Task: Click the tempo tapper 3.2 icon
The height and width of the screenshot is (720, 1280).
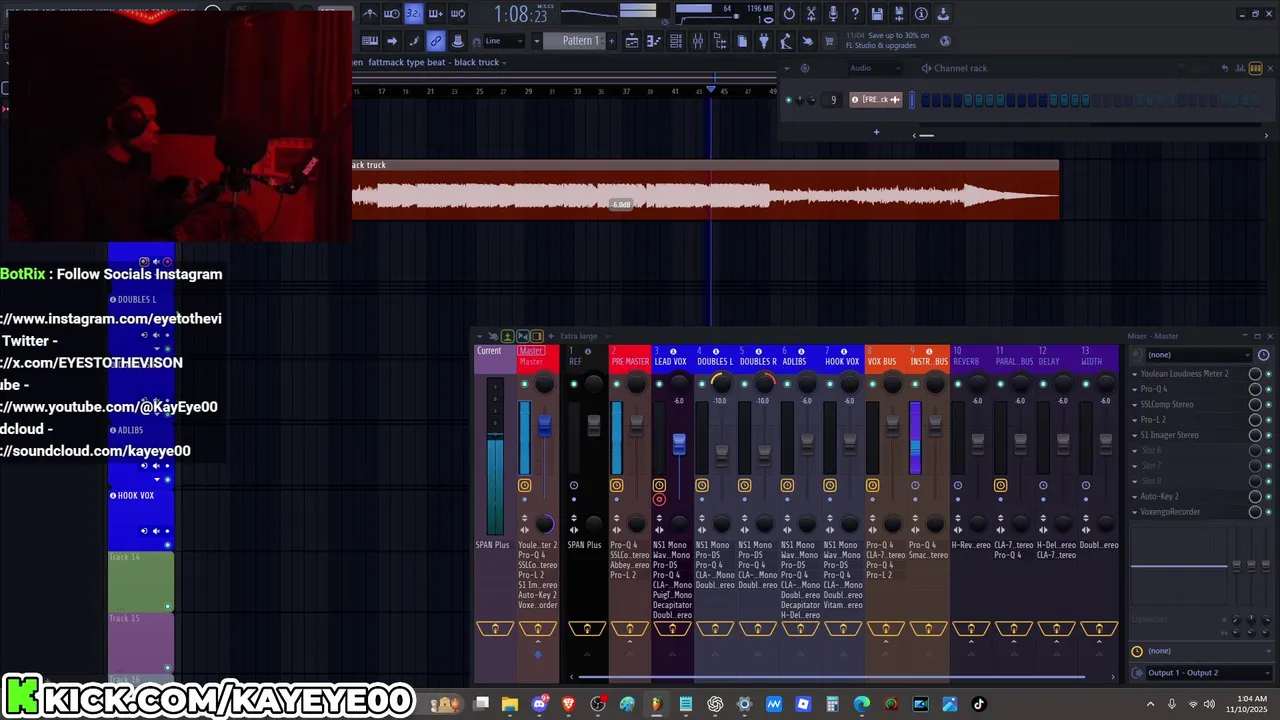Action: (x=413, y=14)
